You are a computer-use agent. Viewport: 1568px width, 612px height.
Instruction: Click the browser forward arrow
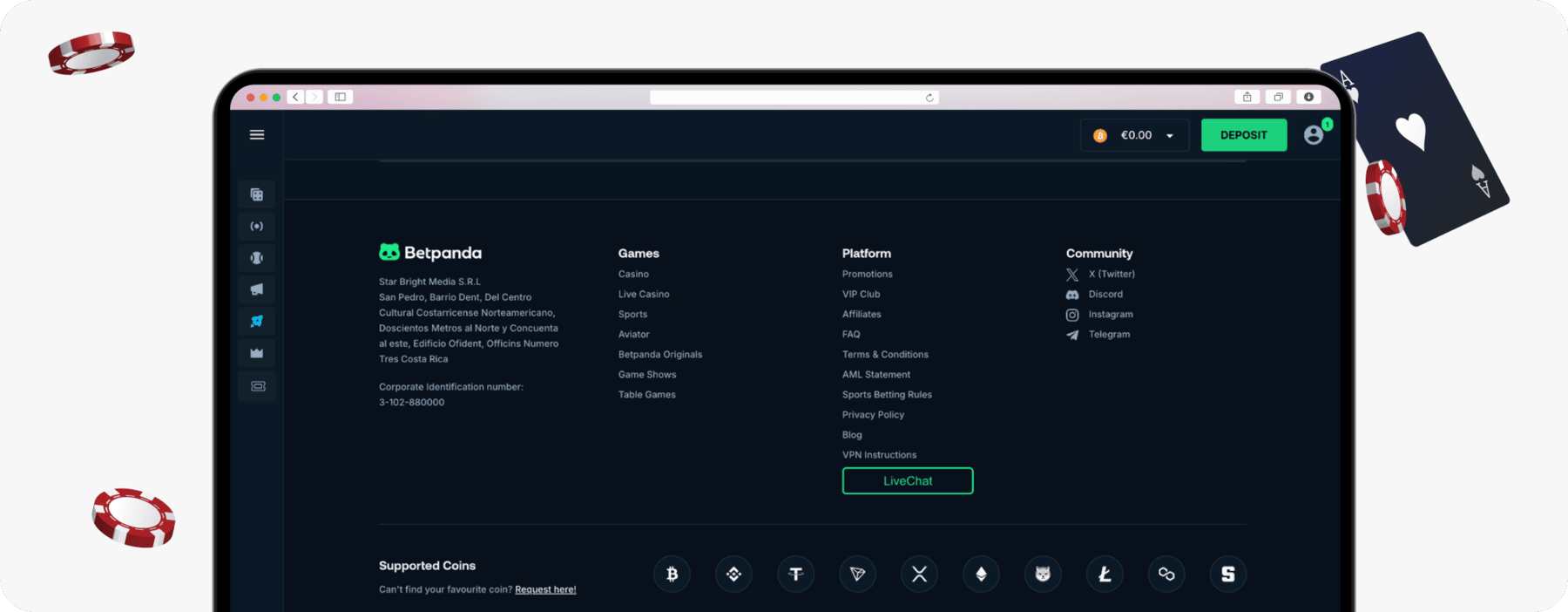[x=314, y=97]
